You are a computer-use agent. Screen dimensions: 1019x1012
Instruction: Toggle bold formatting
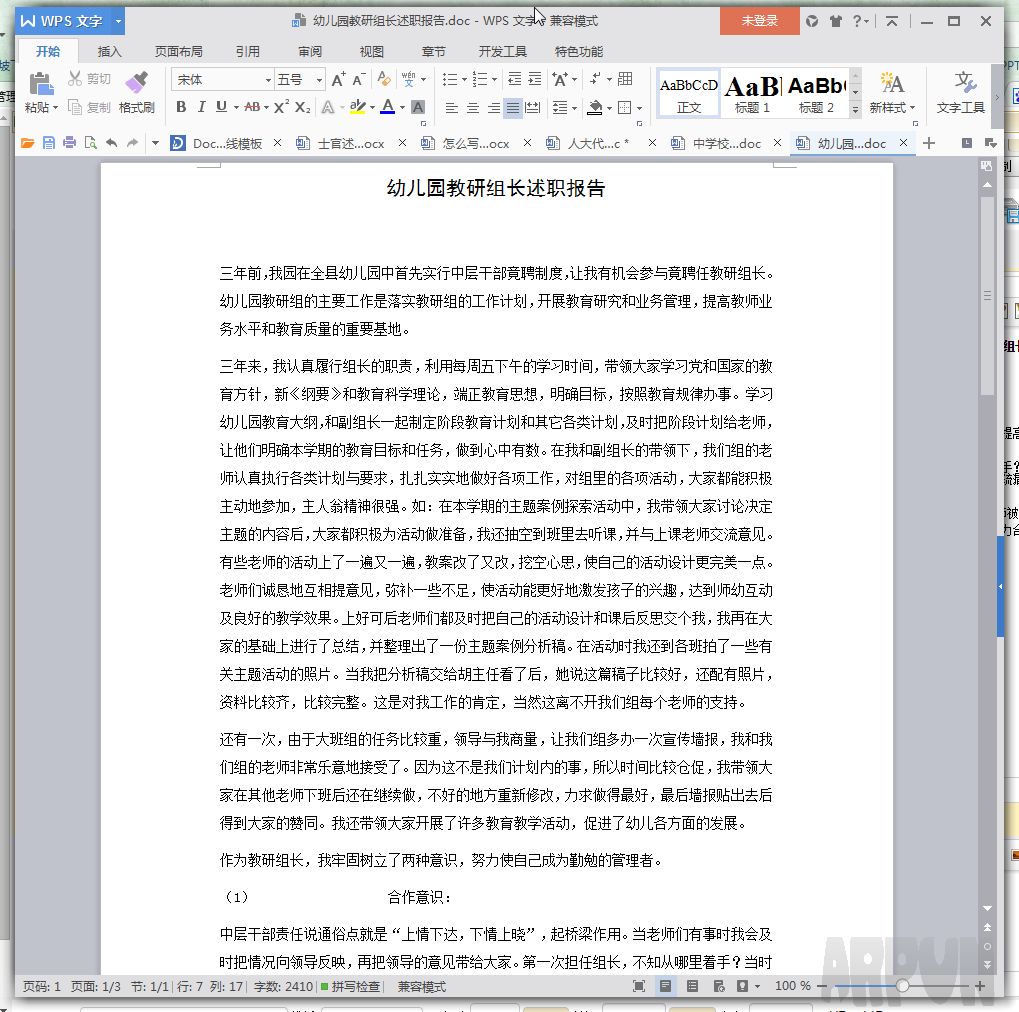click(181, 105)
